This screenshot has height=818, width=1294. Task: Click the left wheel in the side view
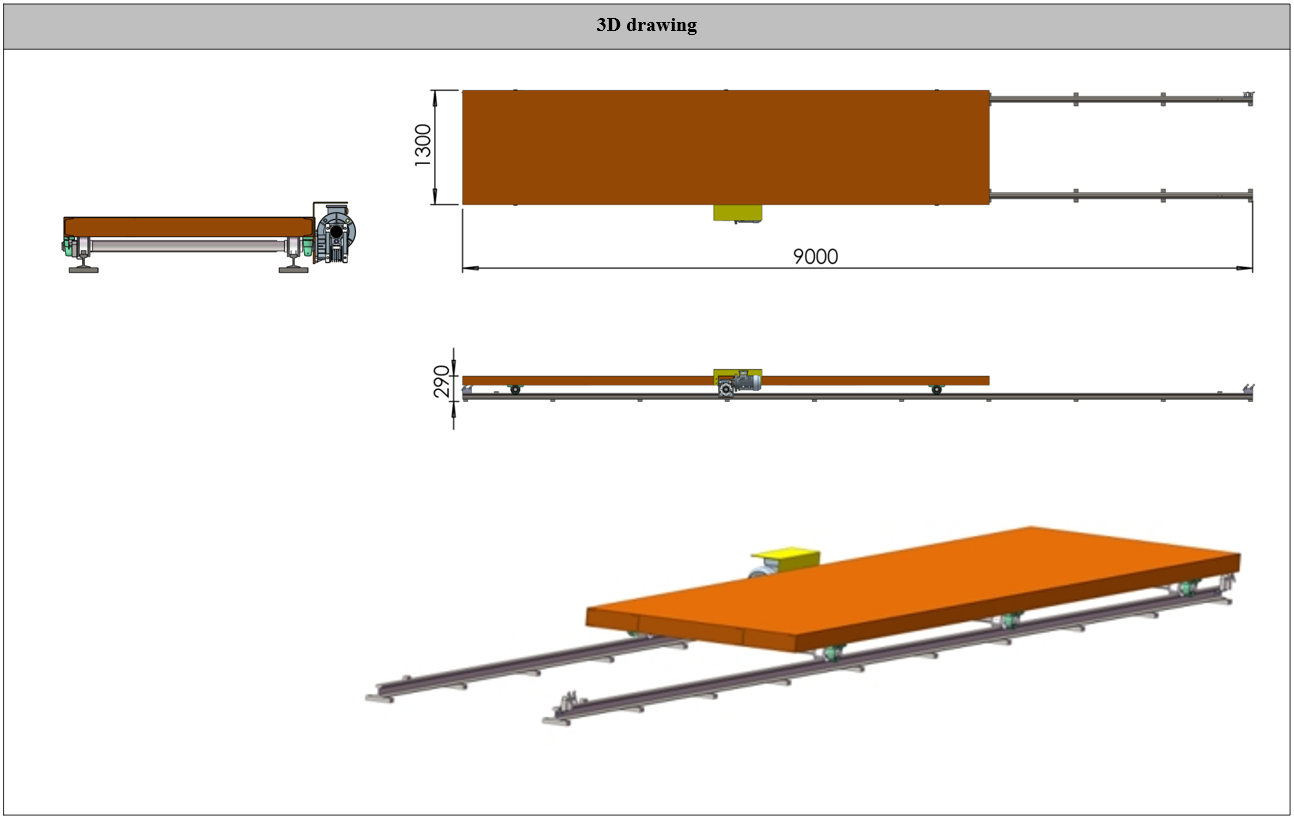[x=515, y=389]
